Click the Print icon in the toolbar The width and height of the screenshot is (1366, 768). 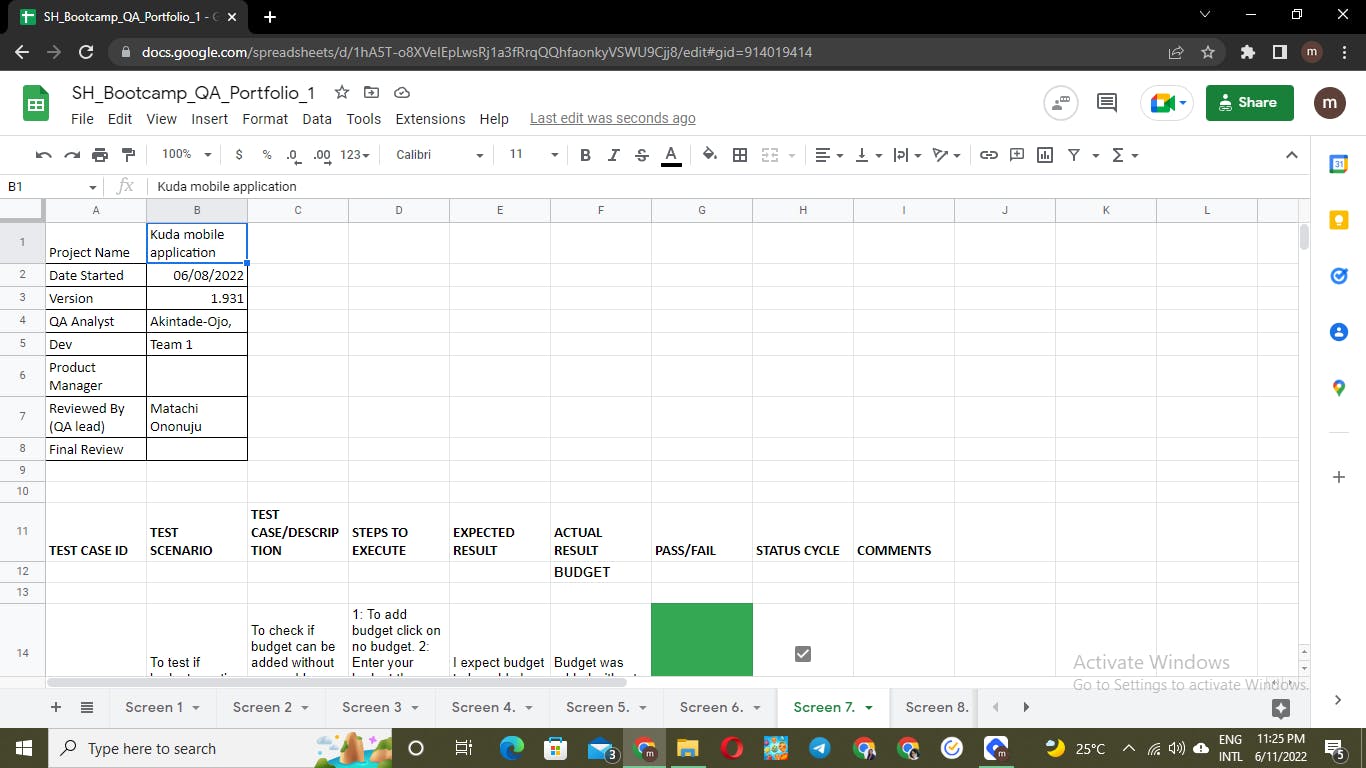(100, 155)
